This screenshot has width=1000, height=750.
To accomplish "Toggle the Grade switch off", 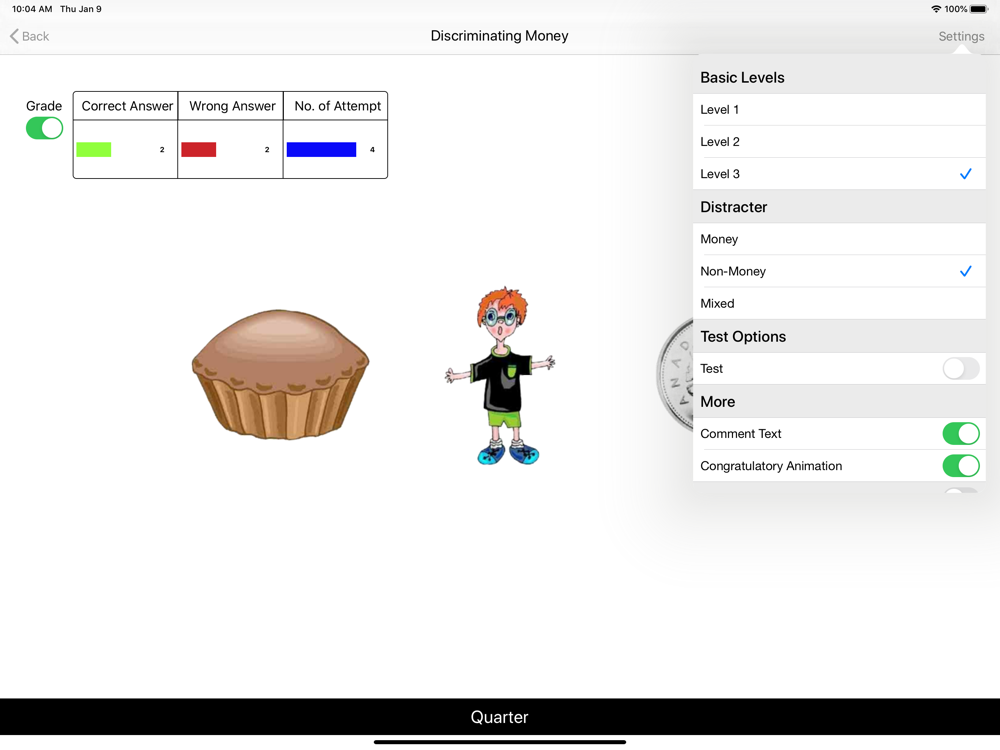I will tap(44, 128).
